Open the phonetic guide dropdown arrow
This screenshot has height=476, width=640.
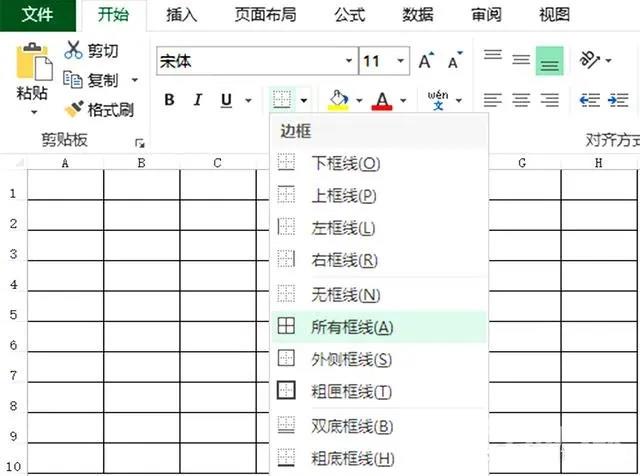point(459,100)
